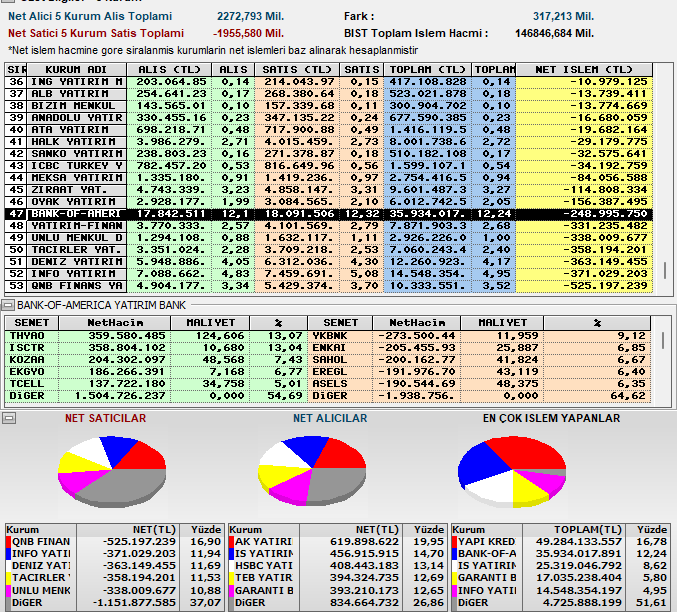This screenshot has width=677, height=612.
Task: Click the ISCTR stock row
Action: (x=156, y=348)
